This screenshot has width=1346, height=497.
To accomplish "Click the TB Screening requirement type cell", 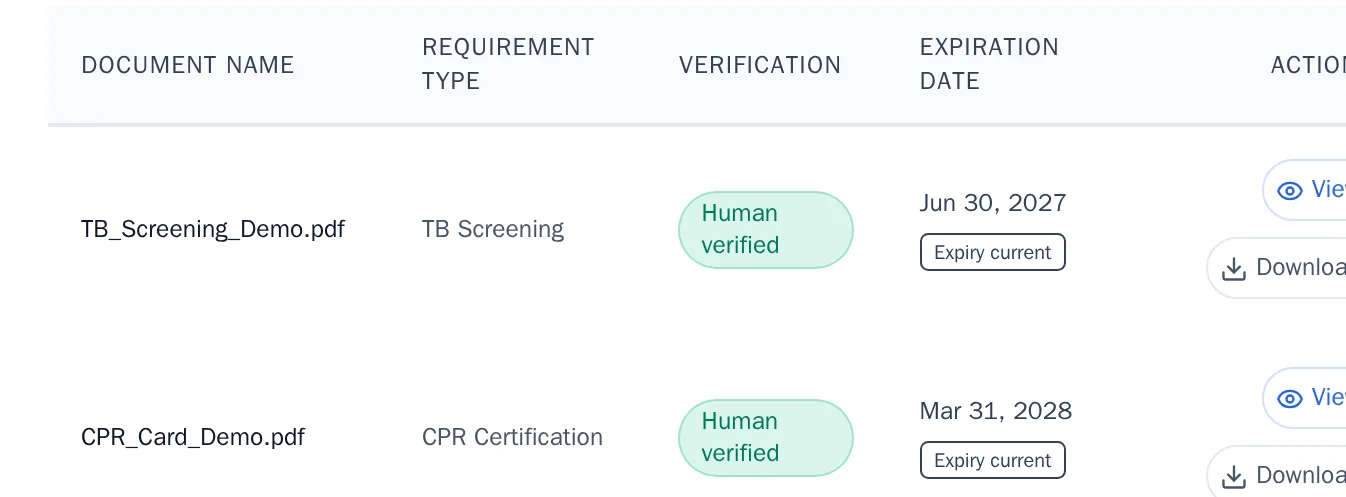I will (x=493, y=230).
